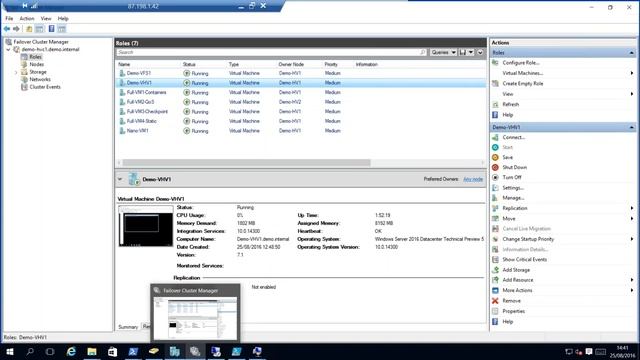The width and height of the screenshot is (640, 360).
Task: Collapse the Demo-VHV1 details header chevron
Action: pos(120,179)
